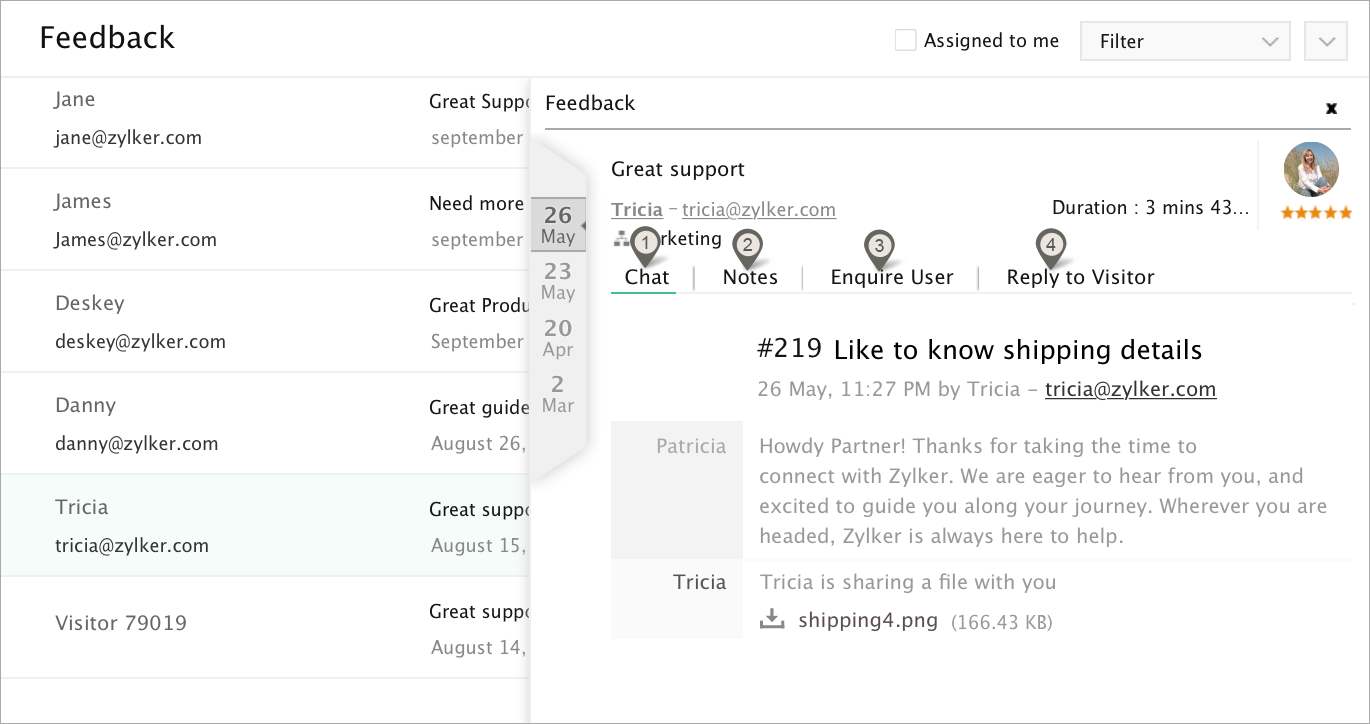Select James in the feedback list
The width and height of the screenshot is (1370, 724).
click(x=84, y=201)
